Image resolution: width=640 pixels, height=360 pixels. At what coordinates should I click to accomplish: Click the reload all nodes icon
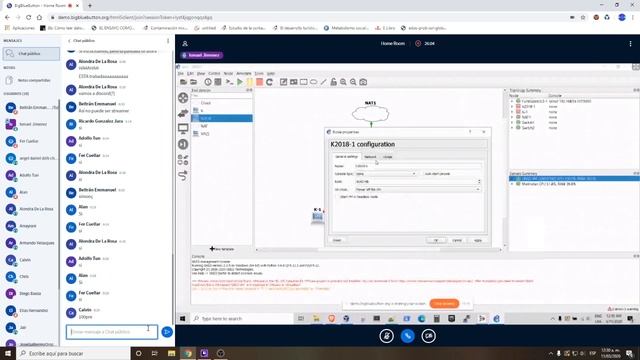tap(269, 82)
